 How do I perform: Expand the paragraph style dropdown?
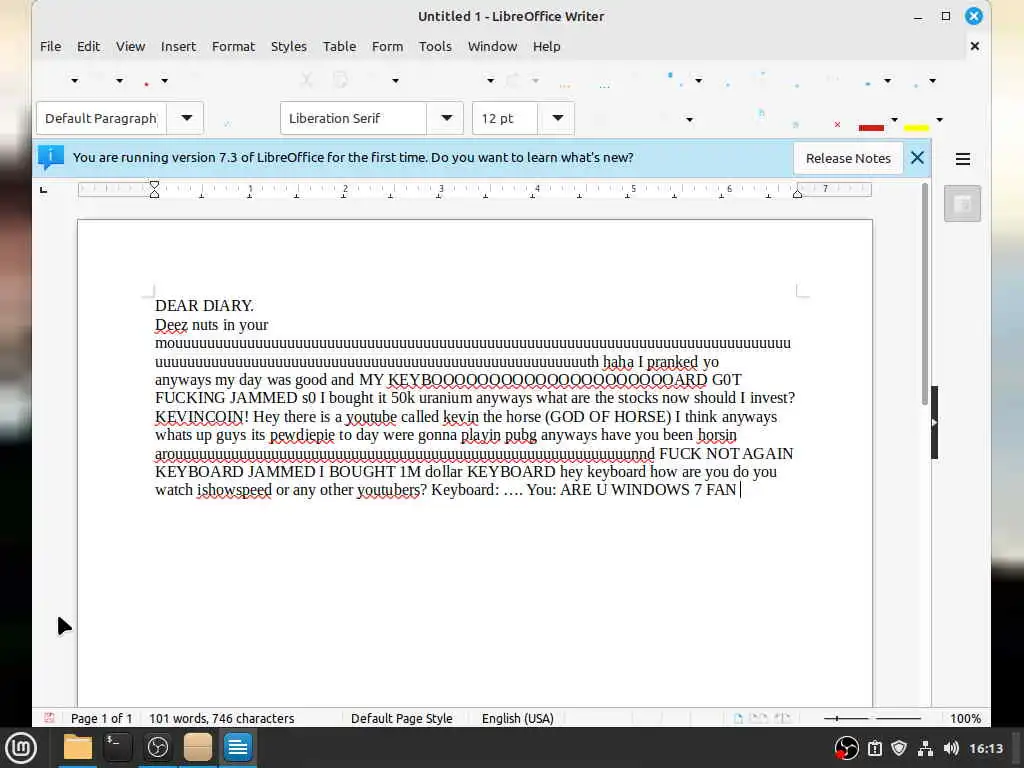(x=186, y=118)
